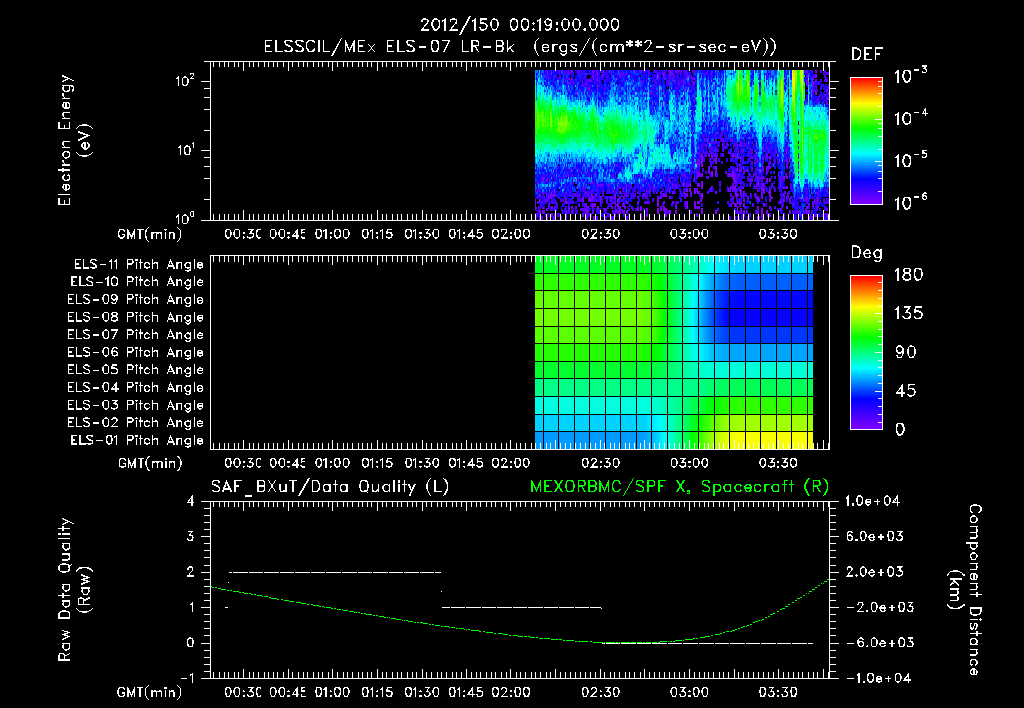The image size is (1024, 708).
Task: Click the 03:00 tick label under pitch angle plot
Action: pyautogui.click(x=689, y=464)
